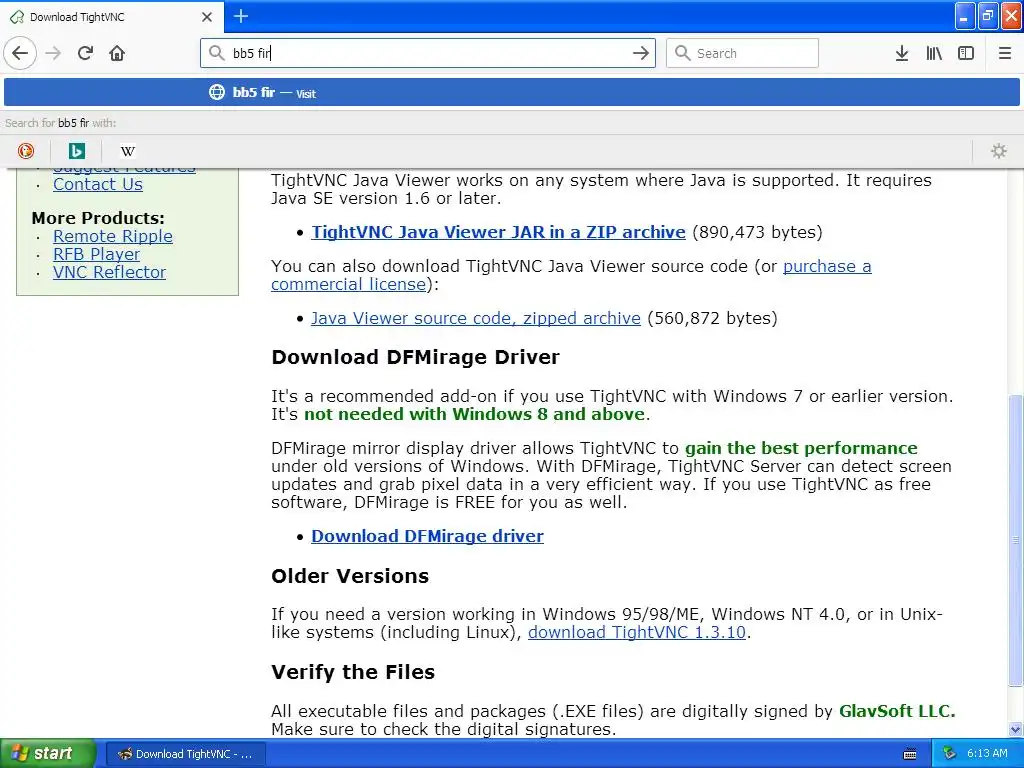Go back to the previous page

(20, 53)
